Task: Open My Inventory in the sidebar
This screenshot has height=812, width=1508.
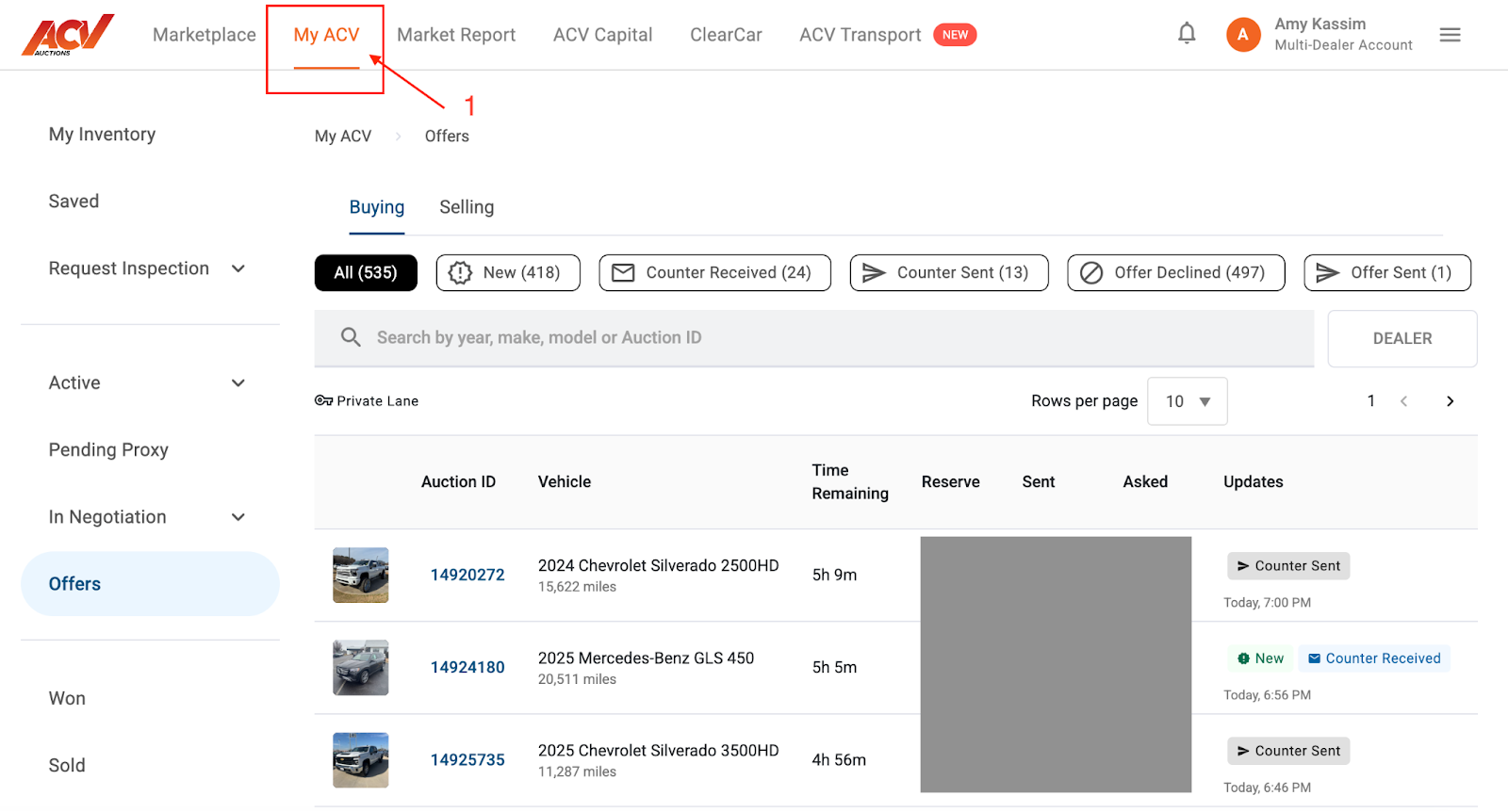Action: 102,134
